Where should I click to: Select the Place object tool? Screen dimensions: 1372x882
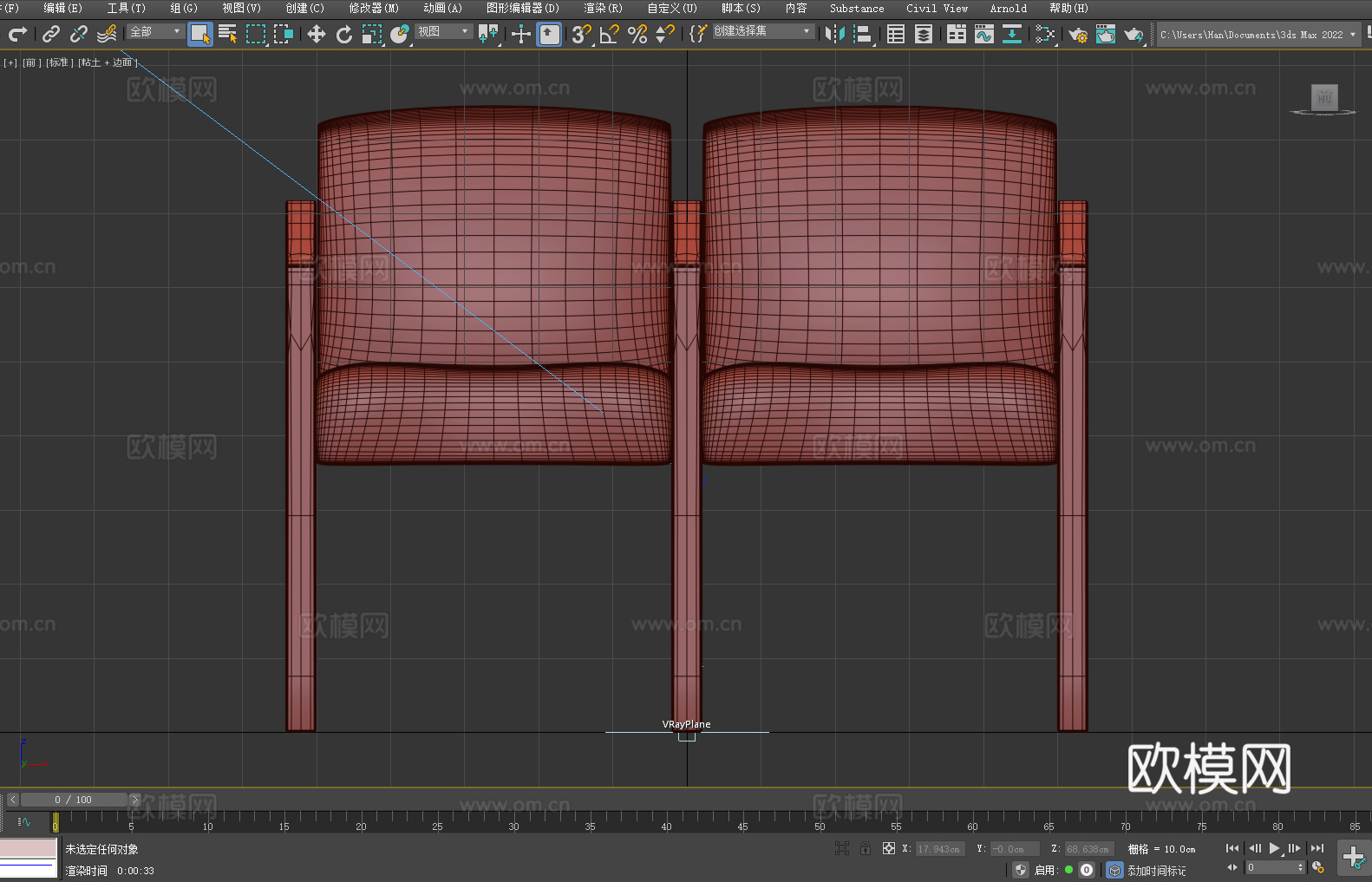click(400, 34)
